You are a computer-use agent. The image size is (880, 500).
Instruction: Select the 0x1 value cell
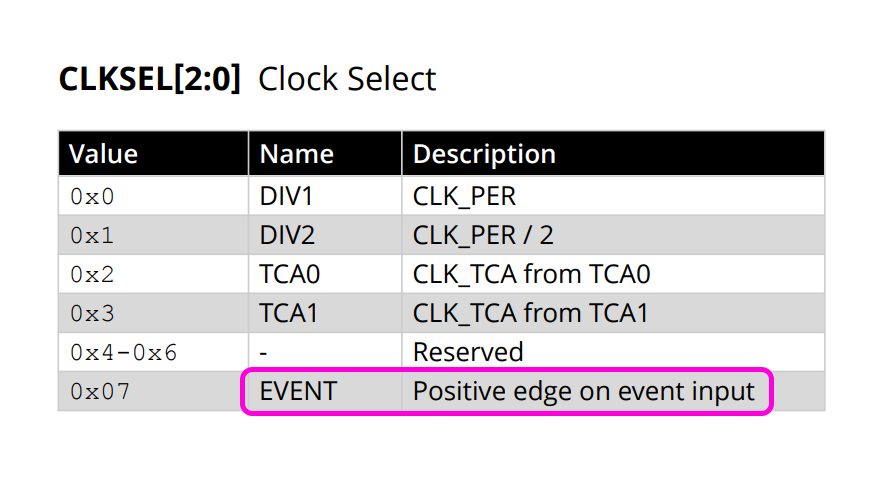pos(93,235)
